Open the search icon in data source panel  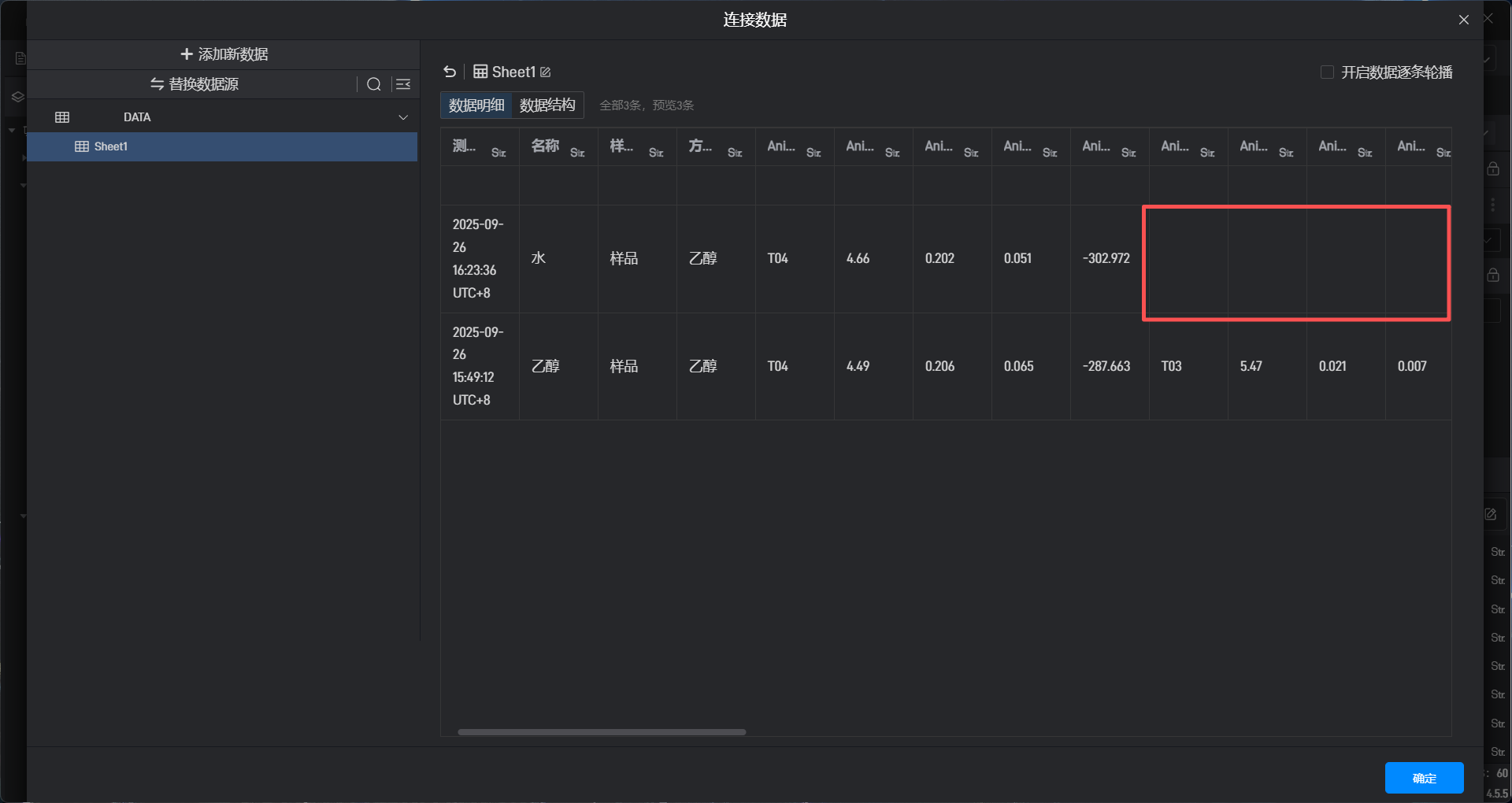tap(374, 84)
